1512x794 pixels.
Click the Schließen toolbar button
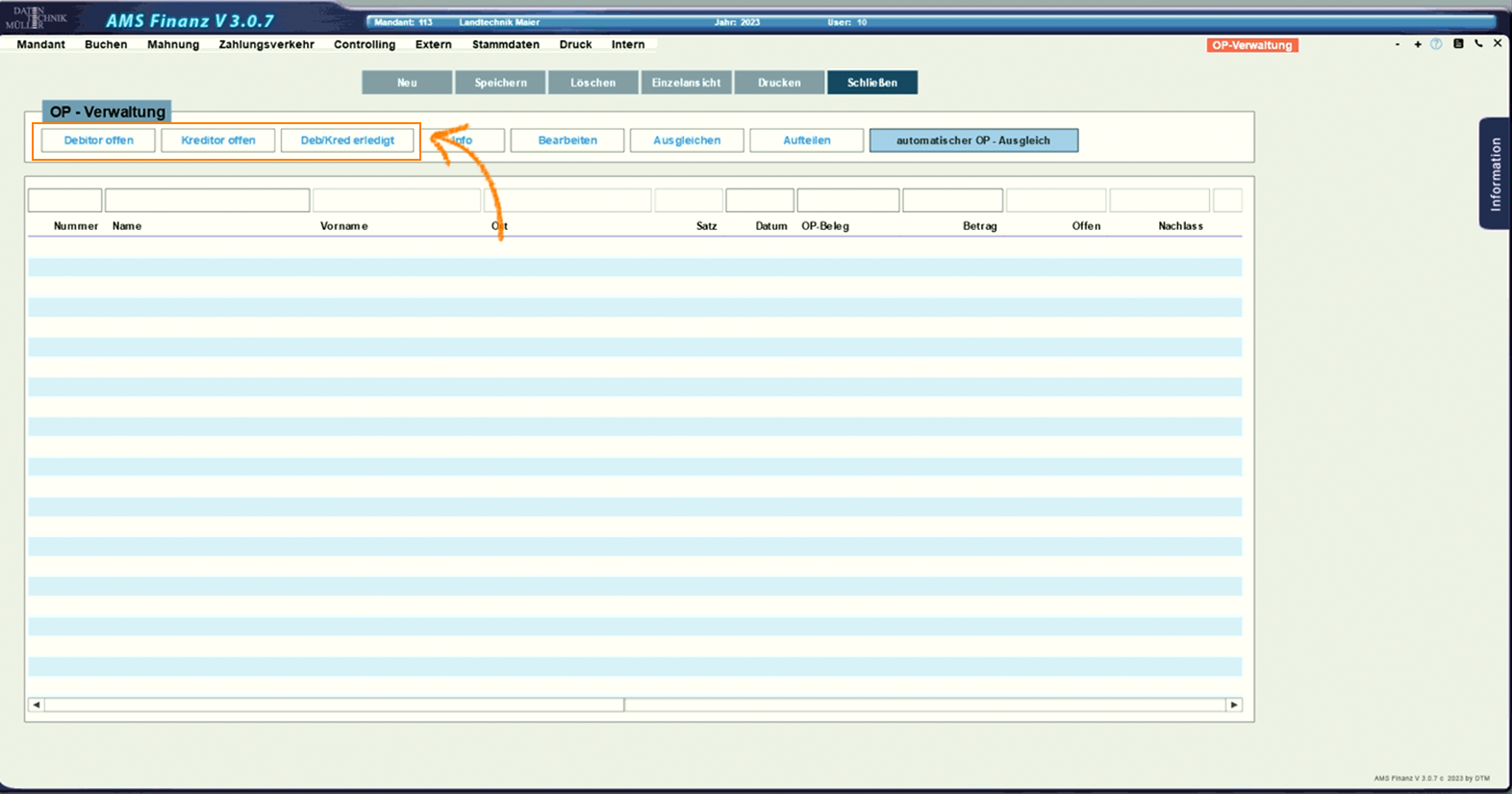[x=872, y=83]
